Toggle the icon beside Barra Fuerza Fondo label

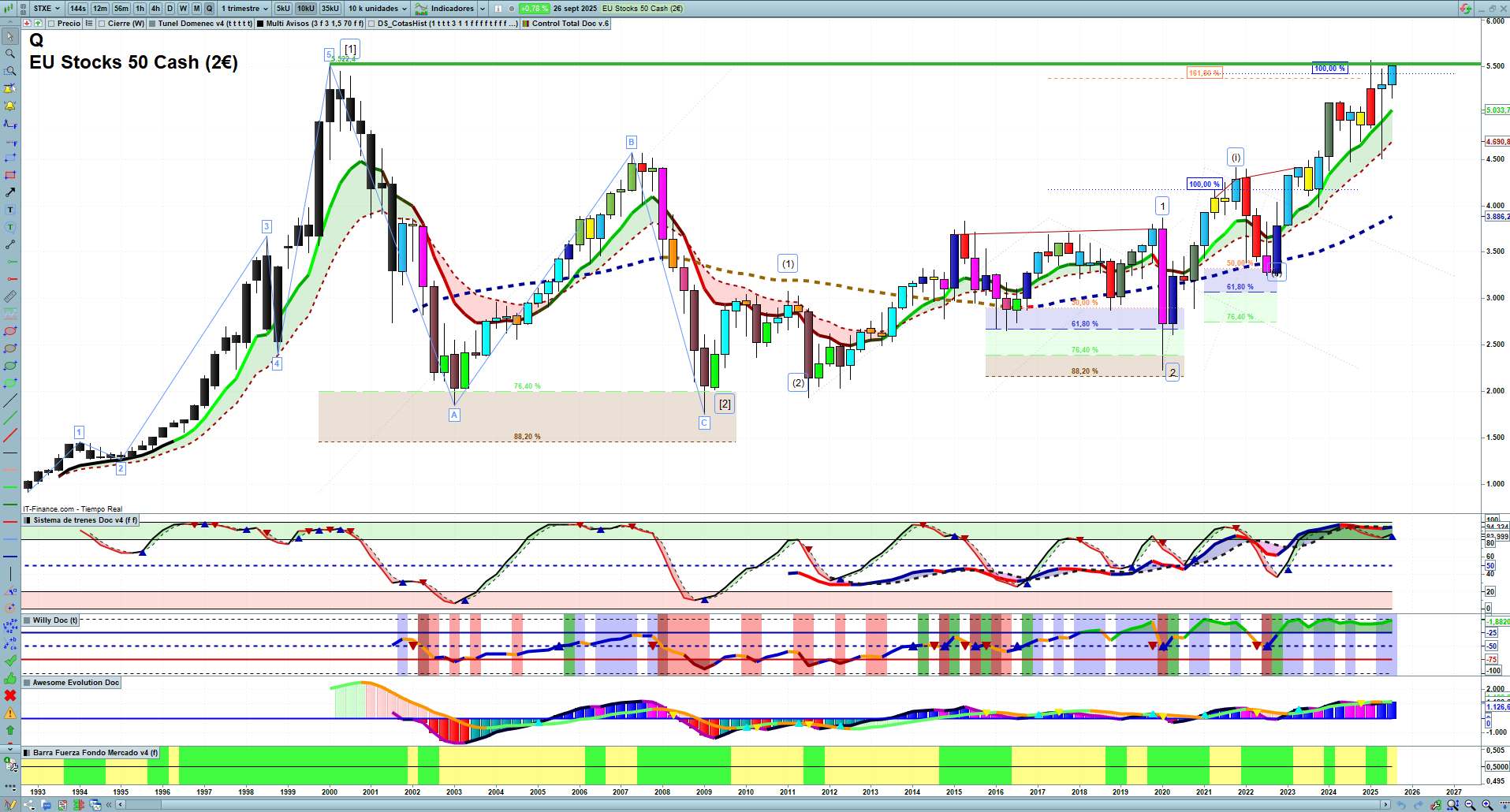pyautogui.click(x=28, y=753)
